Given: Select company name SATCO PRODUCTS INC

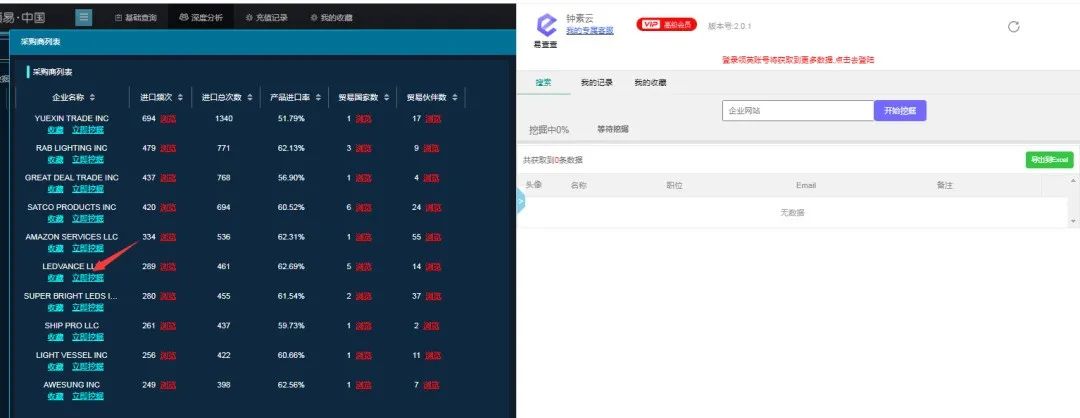Looking at the screenshot, I should (x=72, y=207).
